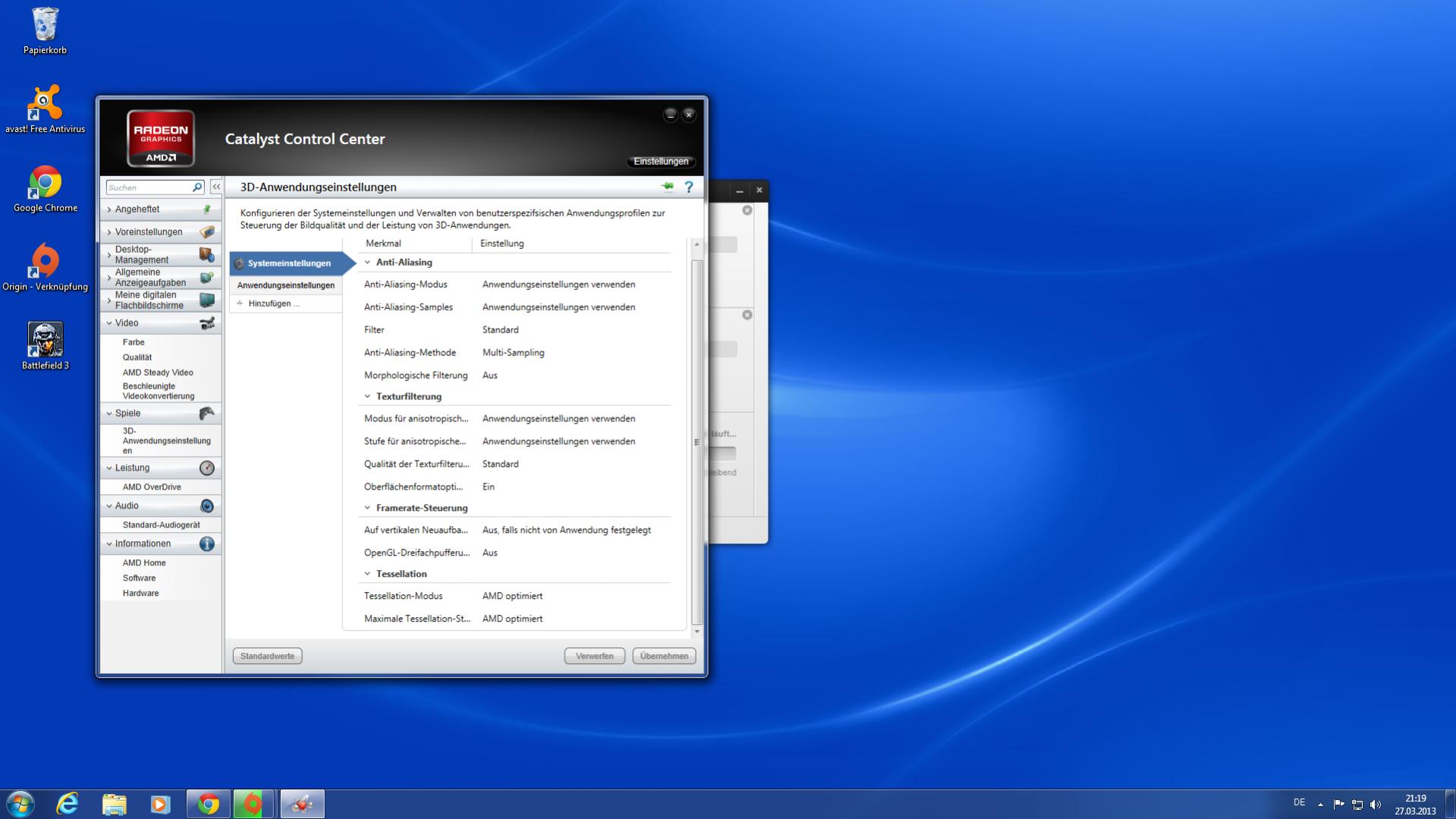Click the Audio speaker icon

[206, 506]
